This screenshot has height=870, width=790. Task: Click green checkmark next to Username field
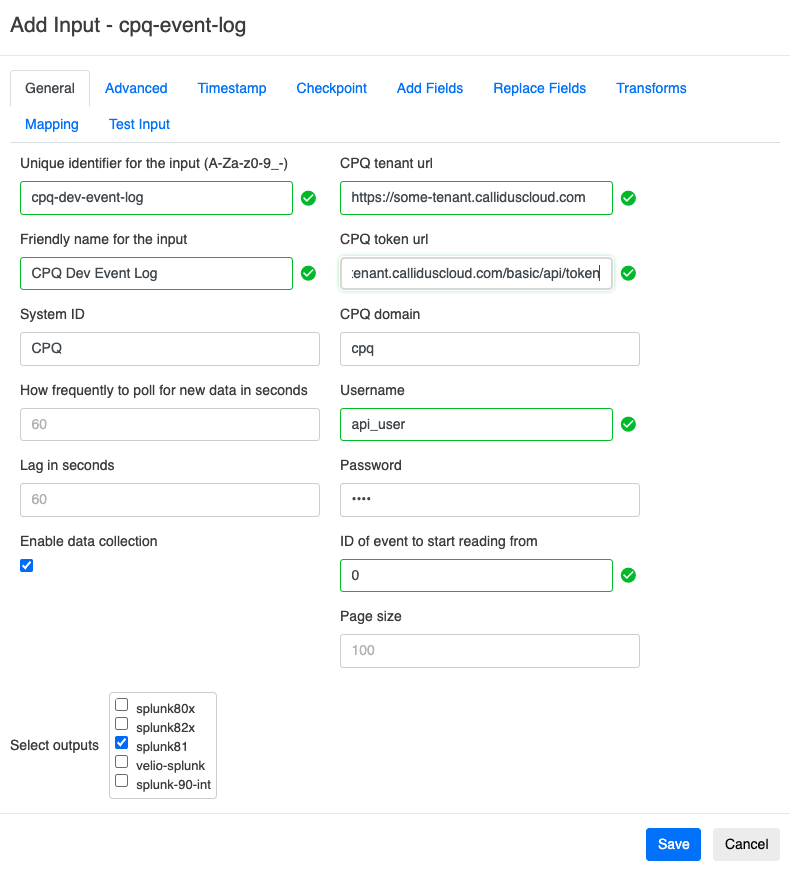point(628,424)
